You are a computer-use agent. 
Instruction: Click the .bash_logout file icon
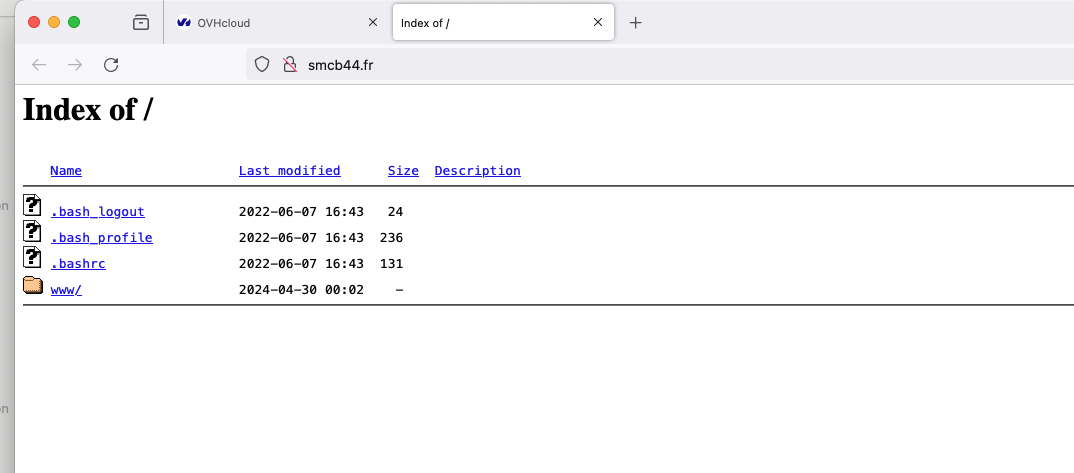(x=32, y=205)
